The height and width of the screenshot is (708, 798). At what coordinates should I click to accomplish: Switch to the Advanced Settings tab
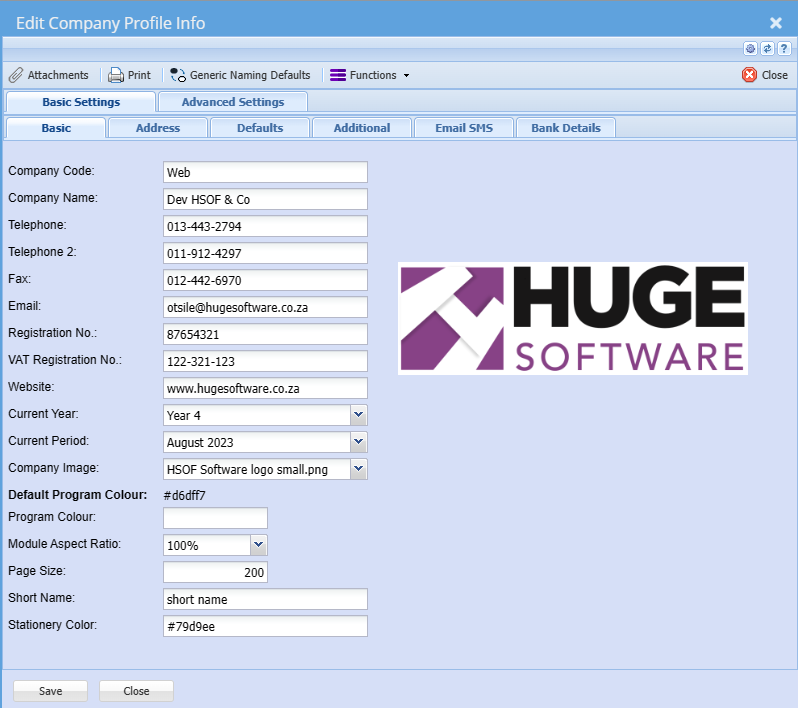click(x=232, y=102)
